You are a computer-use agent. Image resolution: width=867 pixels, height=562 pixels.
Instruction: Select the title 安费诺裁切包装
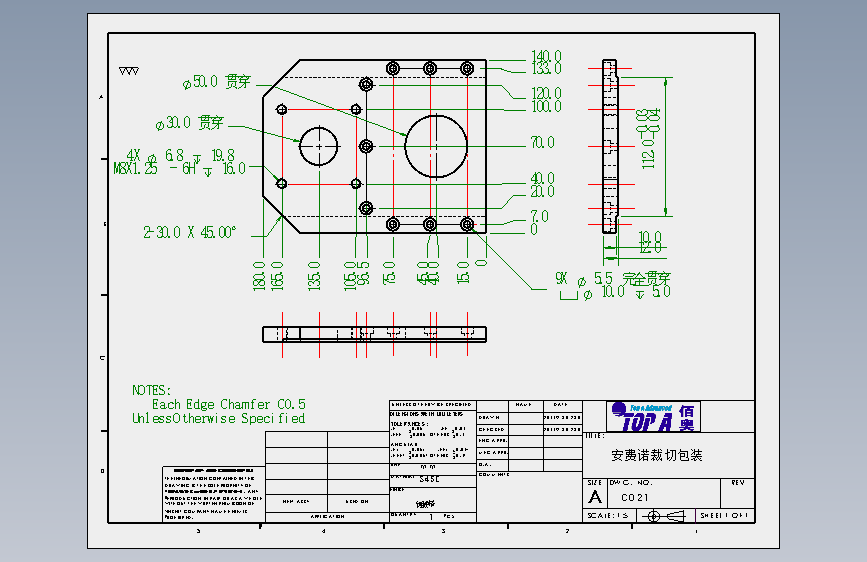(x=657, y=455)
